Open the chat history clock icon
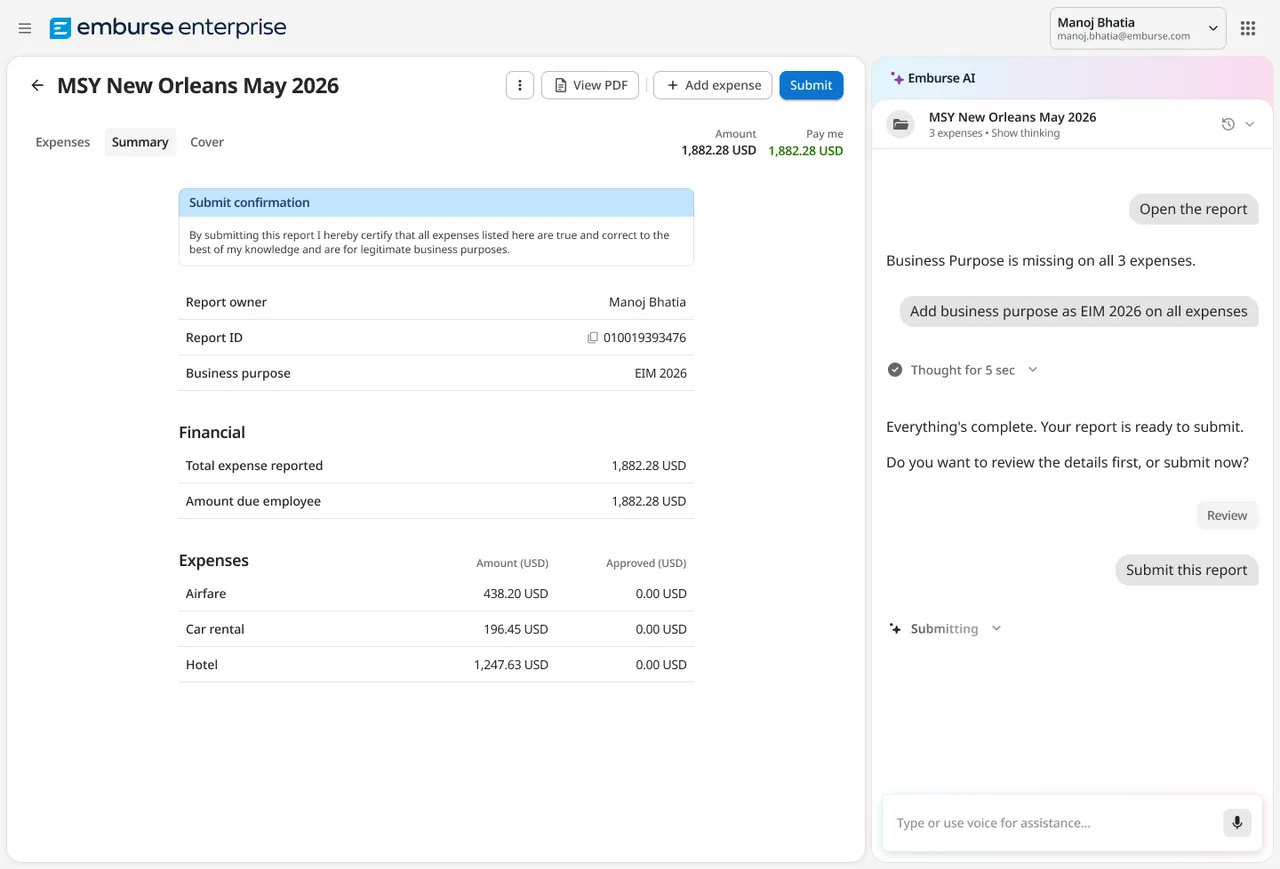Viewport: 1280px width, 869px height. 1228,124
